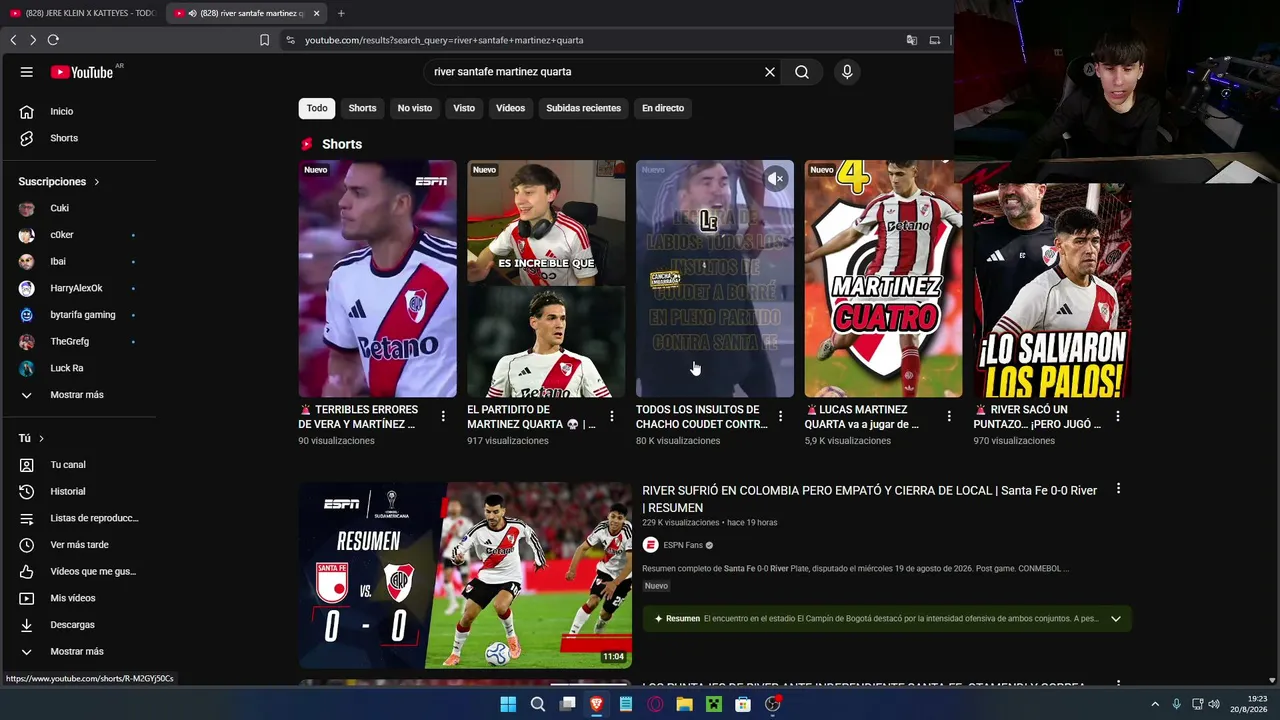Go to the YouTube home logo
This screenshot has width=1280, height=720.
(82, 72)
